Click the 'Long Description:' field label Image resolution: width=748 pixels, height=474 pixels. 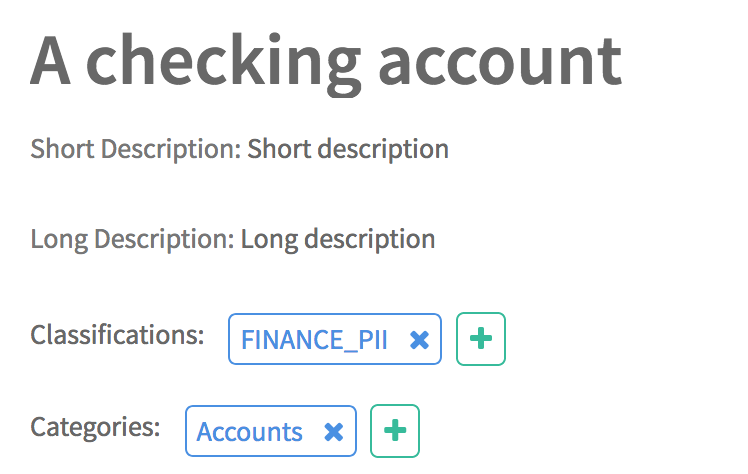pyautogui.click(x=133, y=240)
